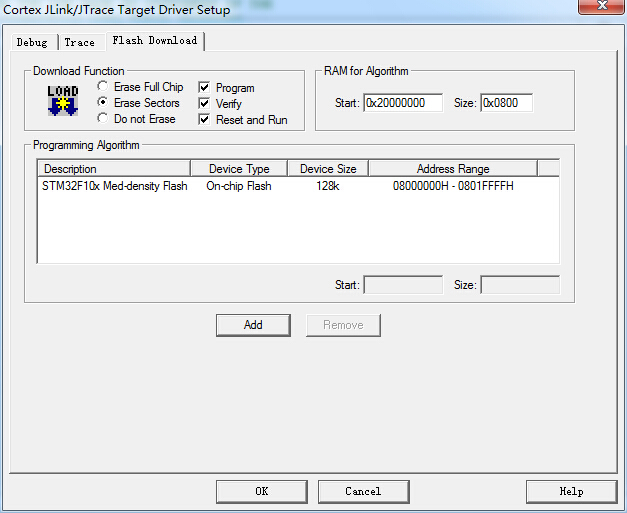The height and width of the screenshot is (513, 627).
Task: Open the Trace tab
Action: click(x=79, y=43)
